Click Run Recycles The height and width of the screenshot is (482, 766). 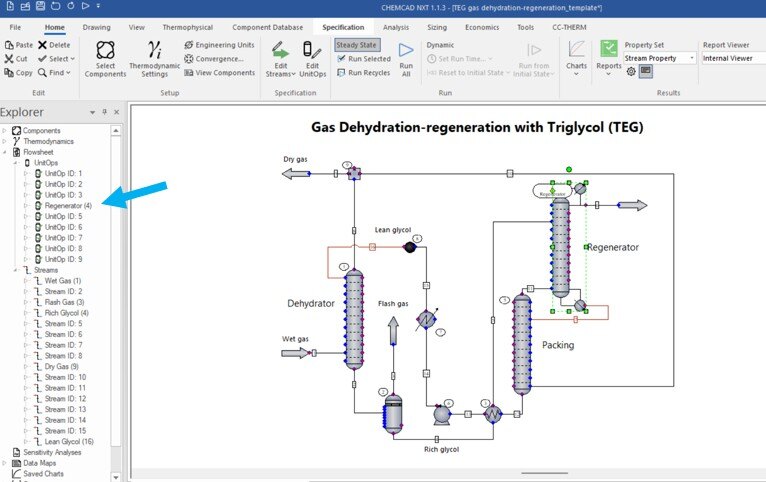[363, 73]
